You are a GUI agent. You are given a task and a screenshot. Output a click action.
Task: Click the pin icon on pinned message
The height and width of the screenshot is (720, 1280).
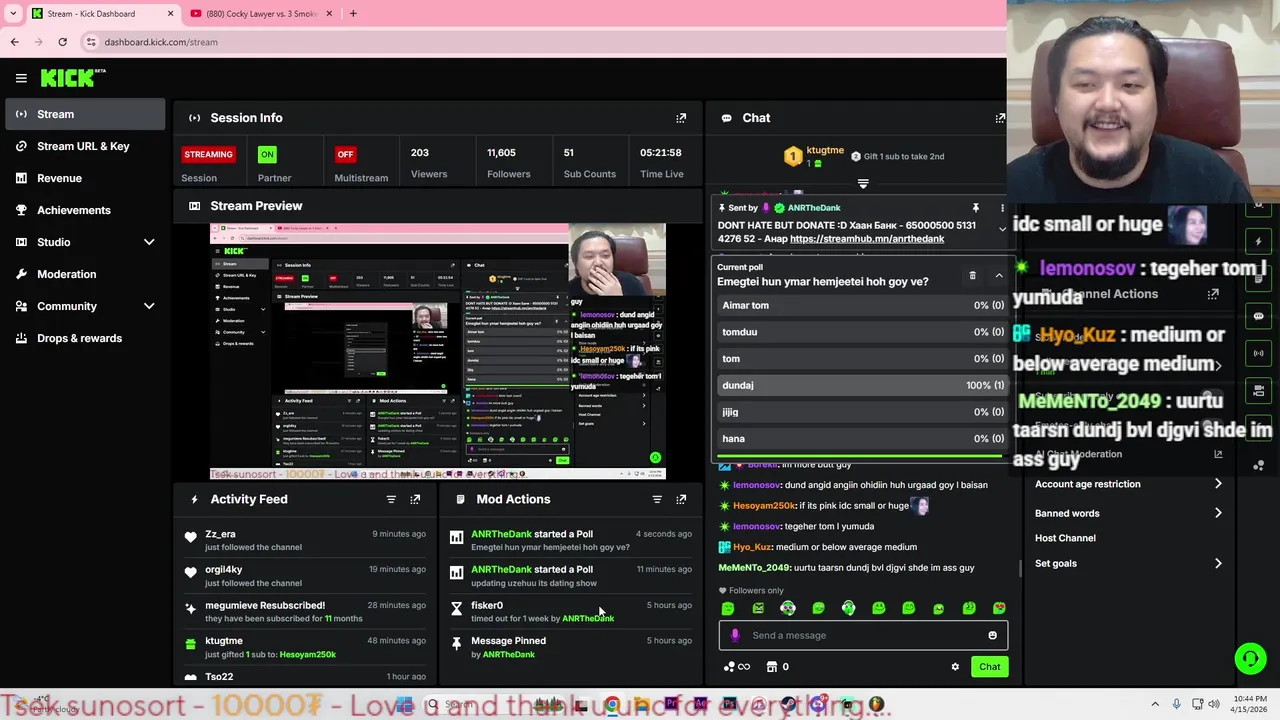pyautogui.click(x=975, y=208)
